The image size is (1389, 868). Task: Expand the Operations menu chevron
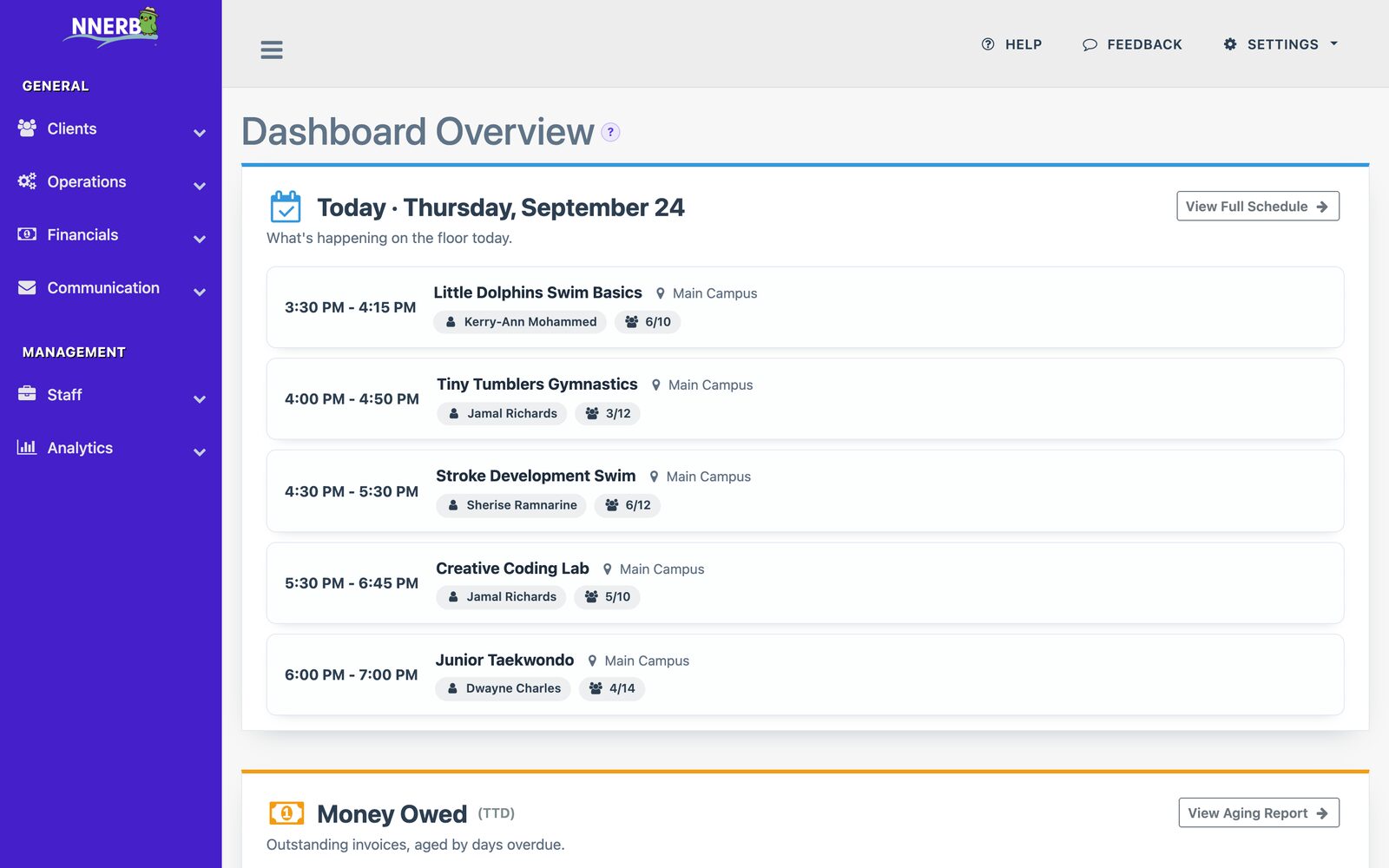click(x=200, y=186)
